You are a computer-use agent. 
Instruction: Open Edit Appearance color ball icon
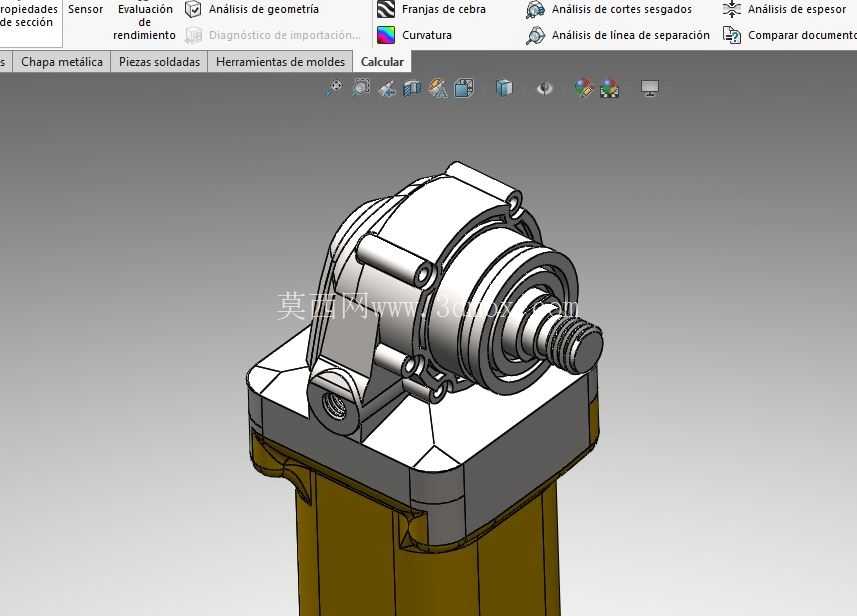584,88
